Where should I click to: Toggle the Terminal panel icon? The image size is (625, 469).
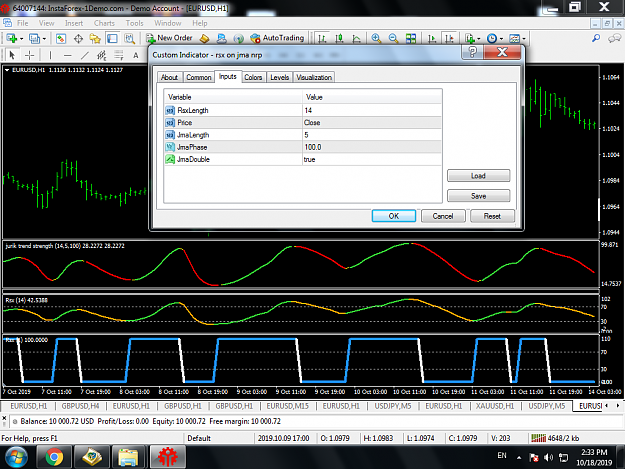click(112, 39)
